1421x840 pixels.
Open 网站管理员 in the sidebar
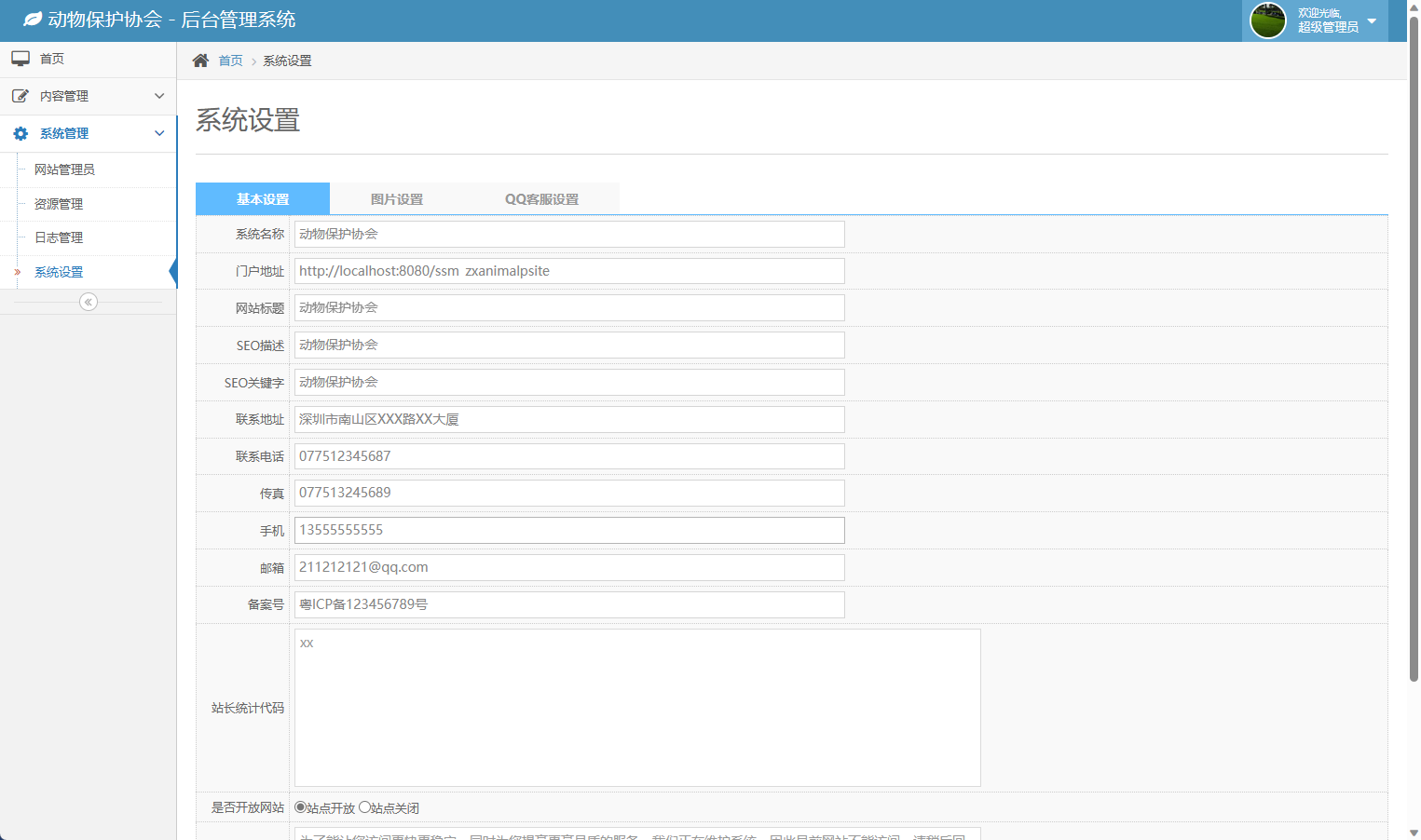(x=64, y=169)
